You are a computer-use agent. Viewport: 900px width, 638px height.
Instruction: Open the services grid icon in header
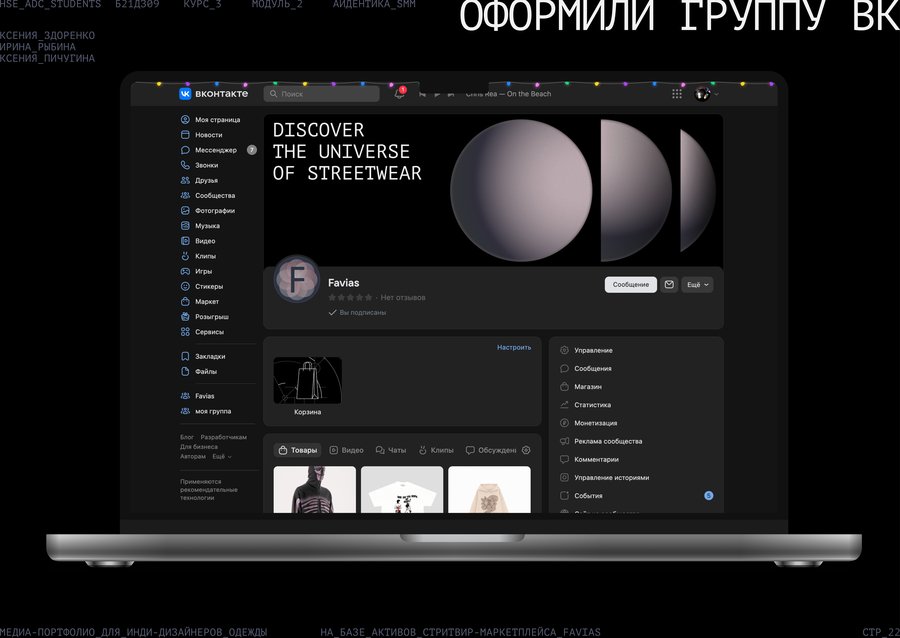677,94
